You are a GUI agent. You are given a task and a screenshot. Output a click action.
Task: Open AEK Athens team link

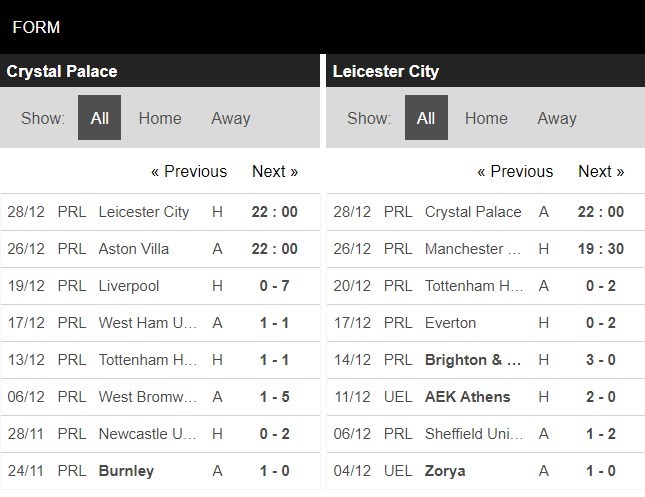468,397
